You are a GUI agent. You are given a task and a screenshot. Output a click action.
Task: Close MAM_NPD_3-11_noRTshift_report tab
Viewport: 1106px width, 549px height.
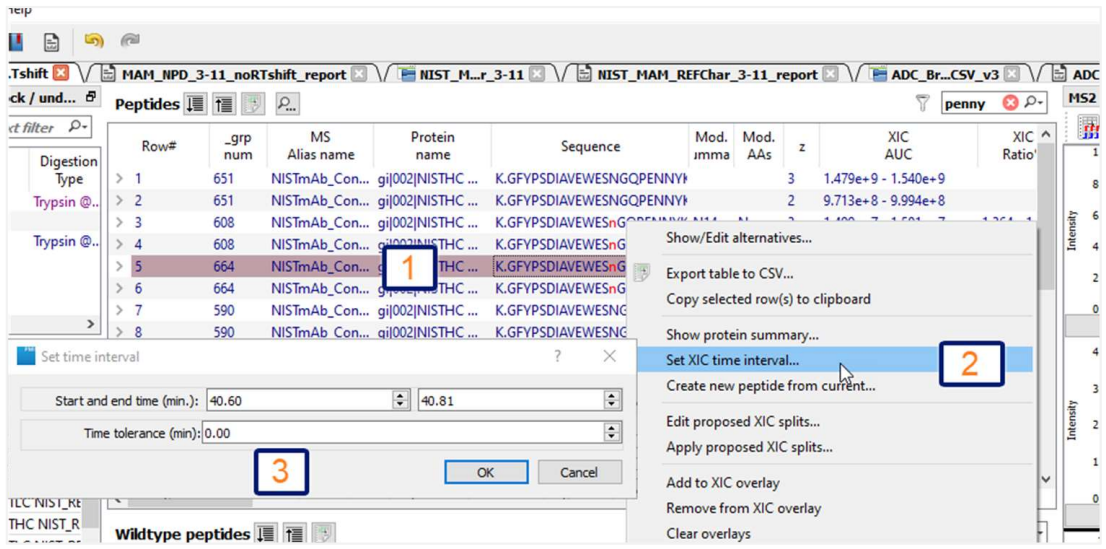(358, 74)
